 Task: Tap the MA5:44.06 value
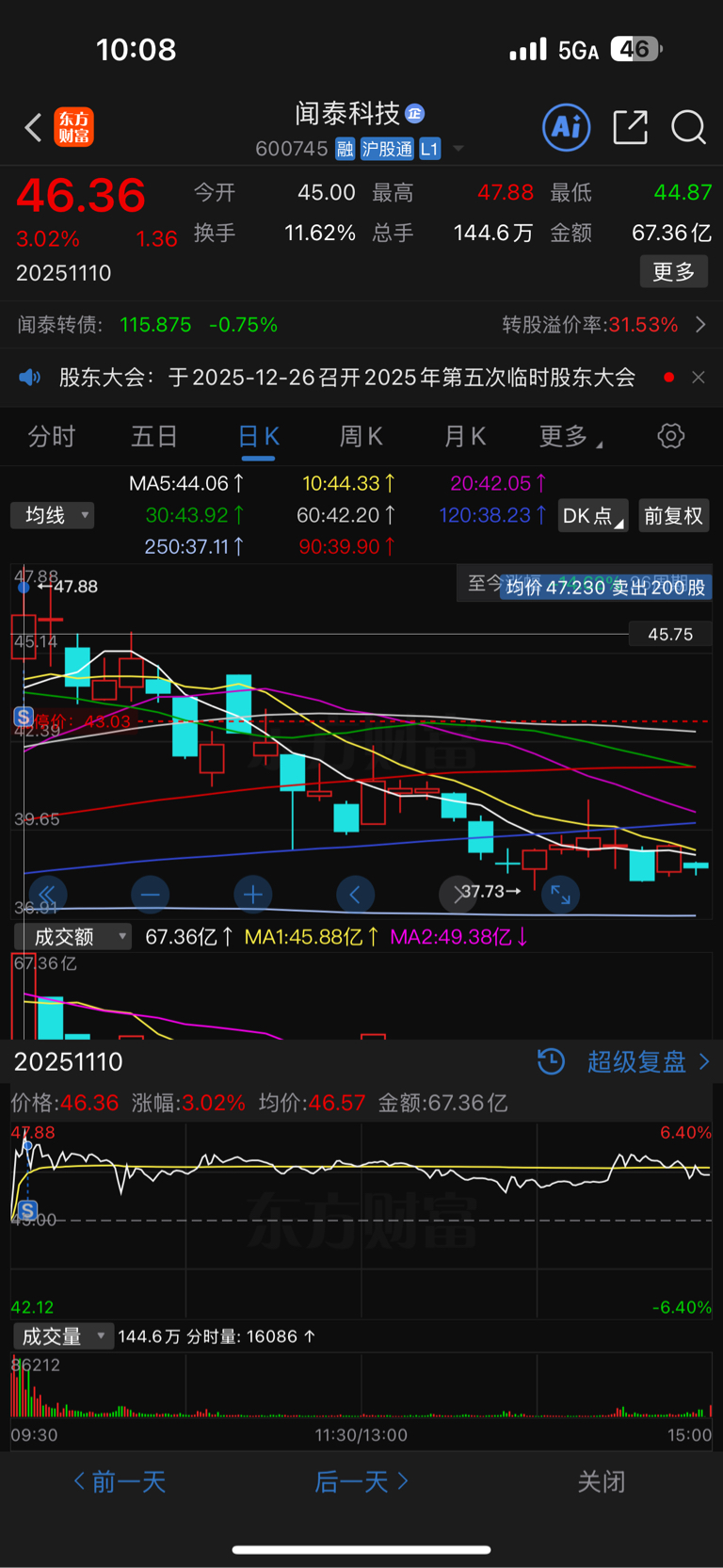coord(186,483)
